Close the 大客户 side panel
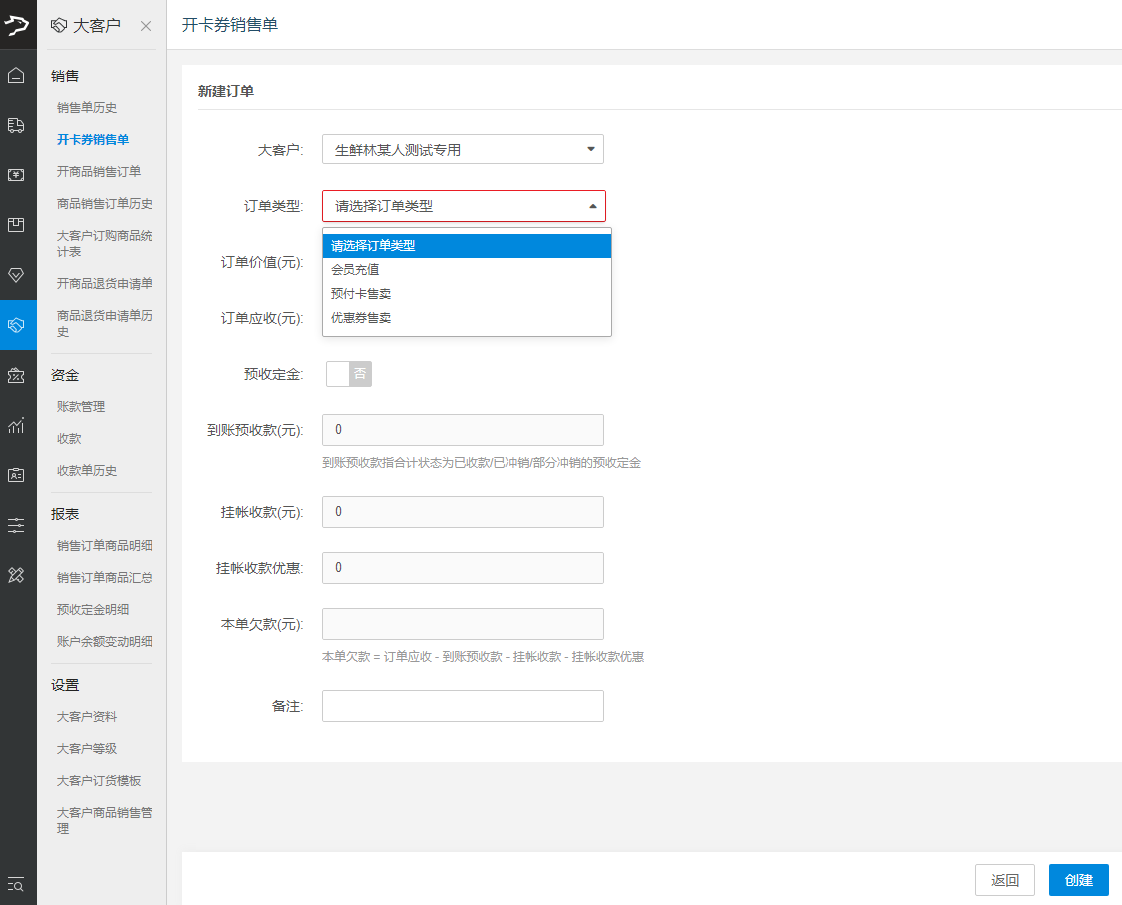 146,26
